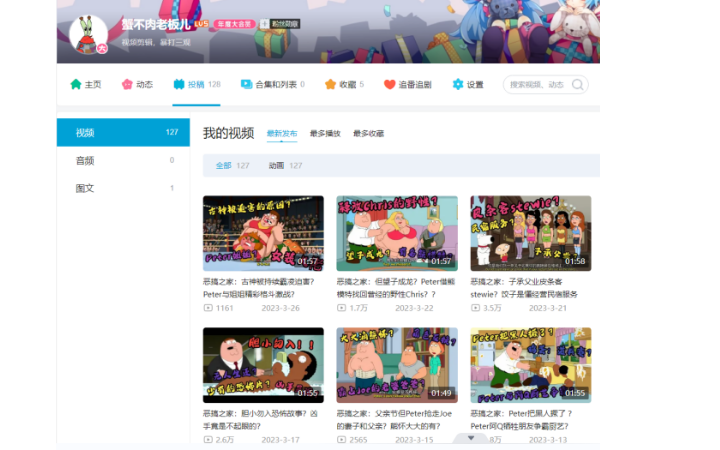The image size is (720, 450).
Task: Click the 收藏 star icon
Action: click(330, 84)
